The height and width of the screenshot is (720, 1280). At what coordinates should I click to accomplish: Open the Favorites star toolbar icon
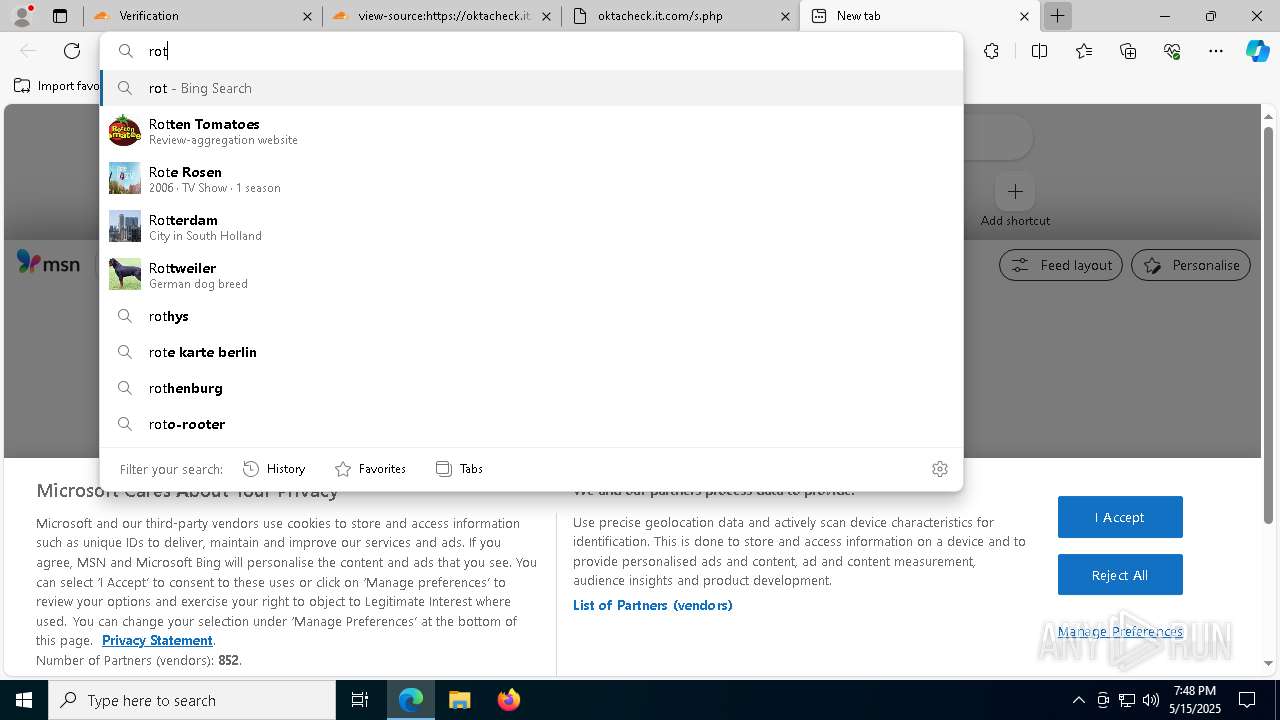(1084, 51)
